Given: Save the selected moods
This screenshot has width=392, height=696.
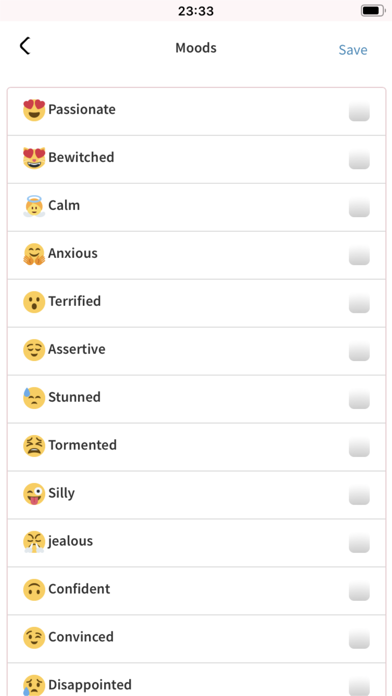Looking at the screenshot, I should point(353,50).
